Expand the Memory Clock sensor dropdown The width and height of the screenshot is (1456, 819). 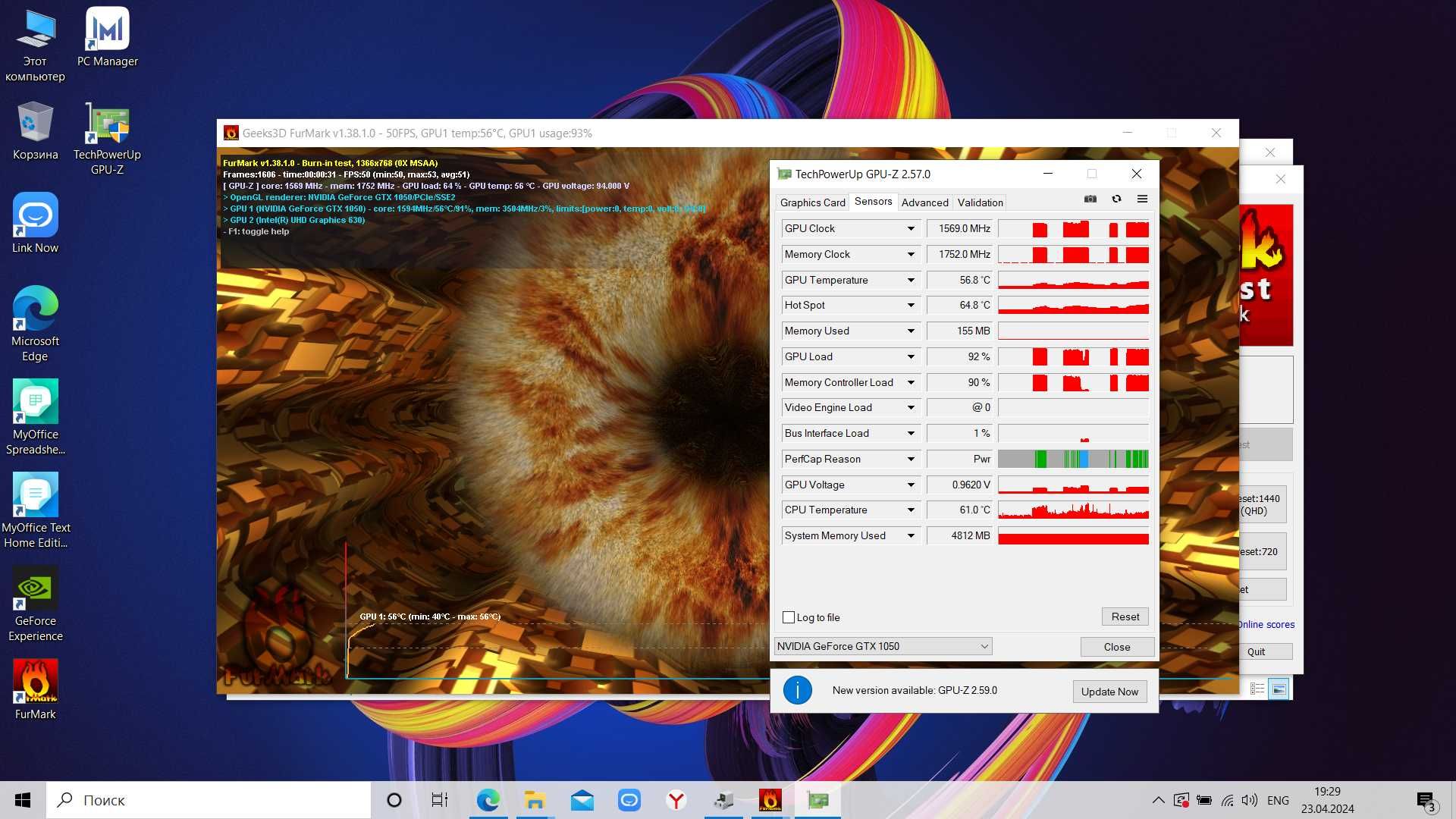911,254
